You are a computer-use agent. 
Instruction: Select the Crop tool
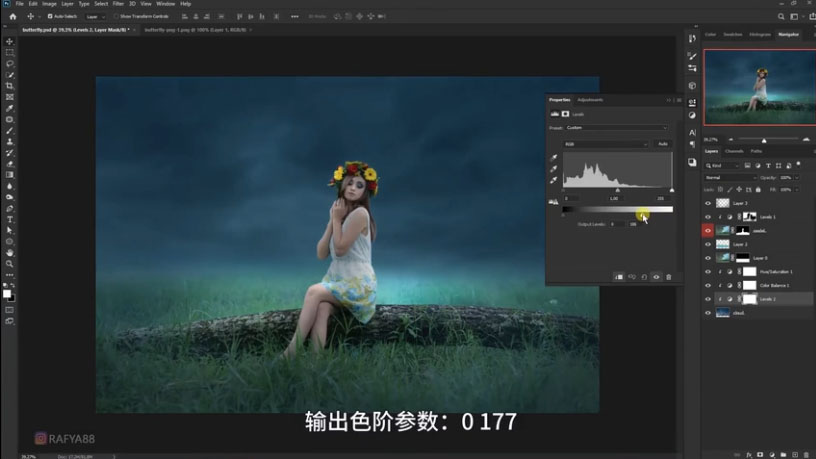point(9,86)
